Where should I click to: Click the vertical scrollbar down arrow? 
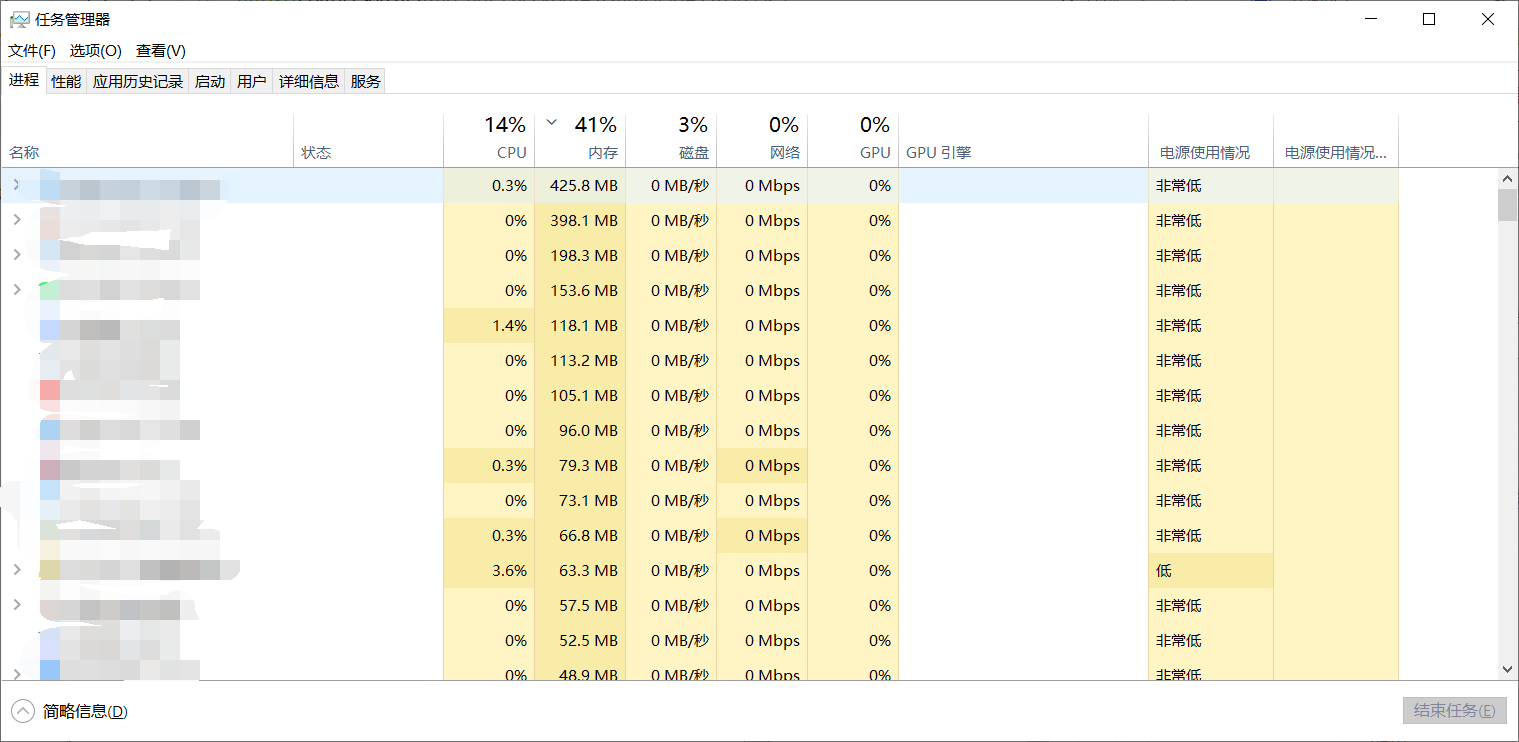tap(1507, 669)
